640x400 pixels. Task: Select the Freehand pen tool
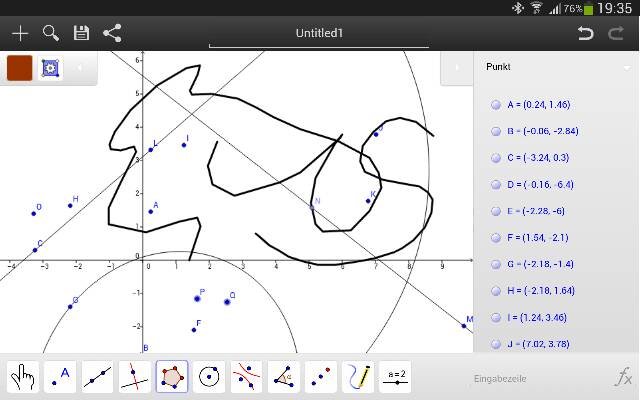(x=358, y=377)
